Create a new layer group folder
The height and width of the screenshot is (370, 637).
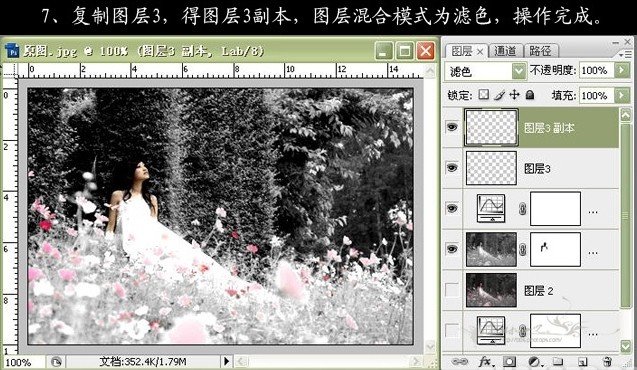[x=558, y=361]
